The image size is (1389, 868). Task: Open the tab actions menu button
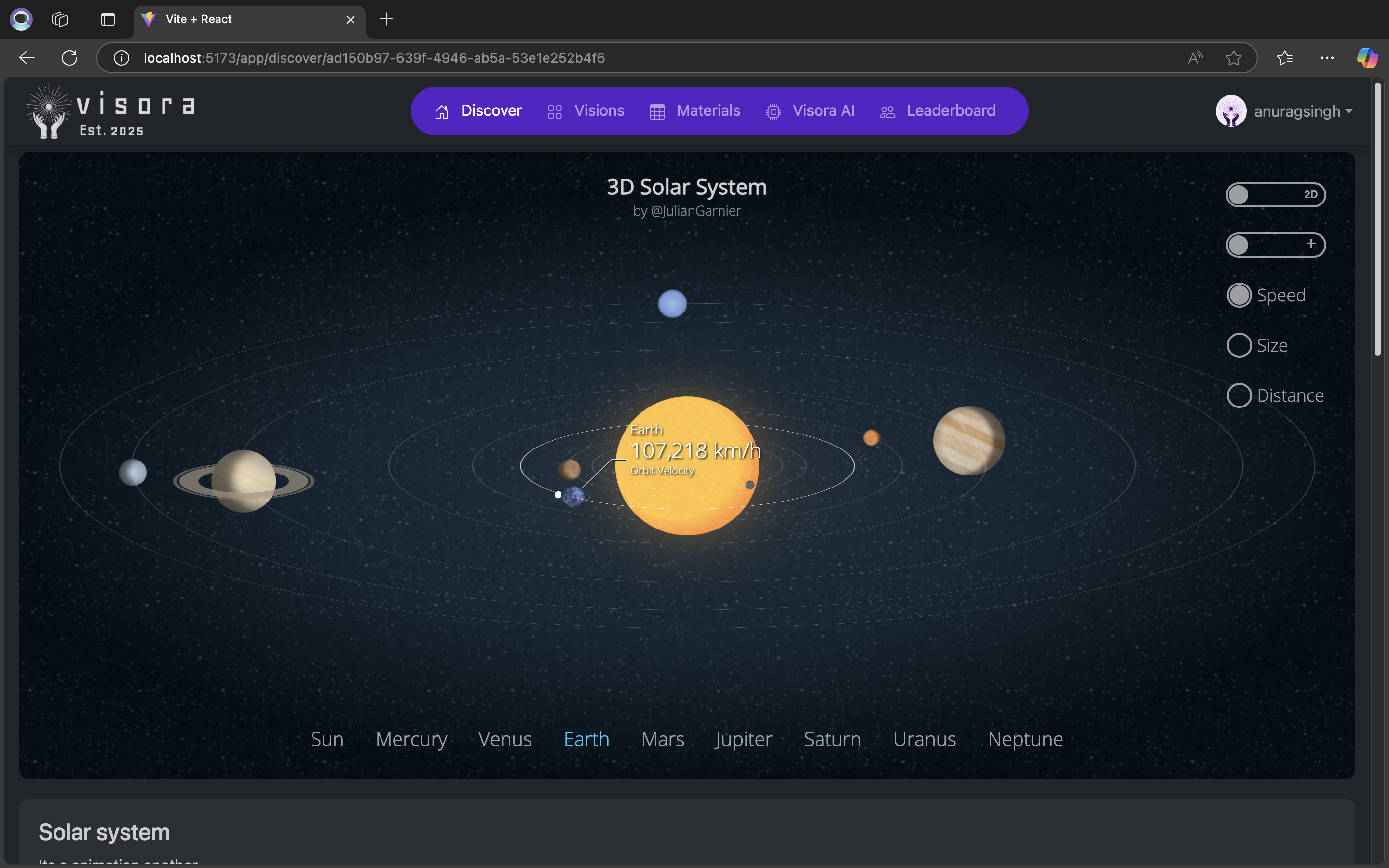[108, 19]
